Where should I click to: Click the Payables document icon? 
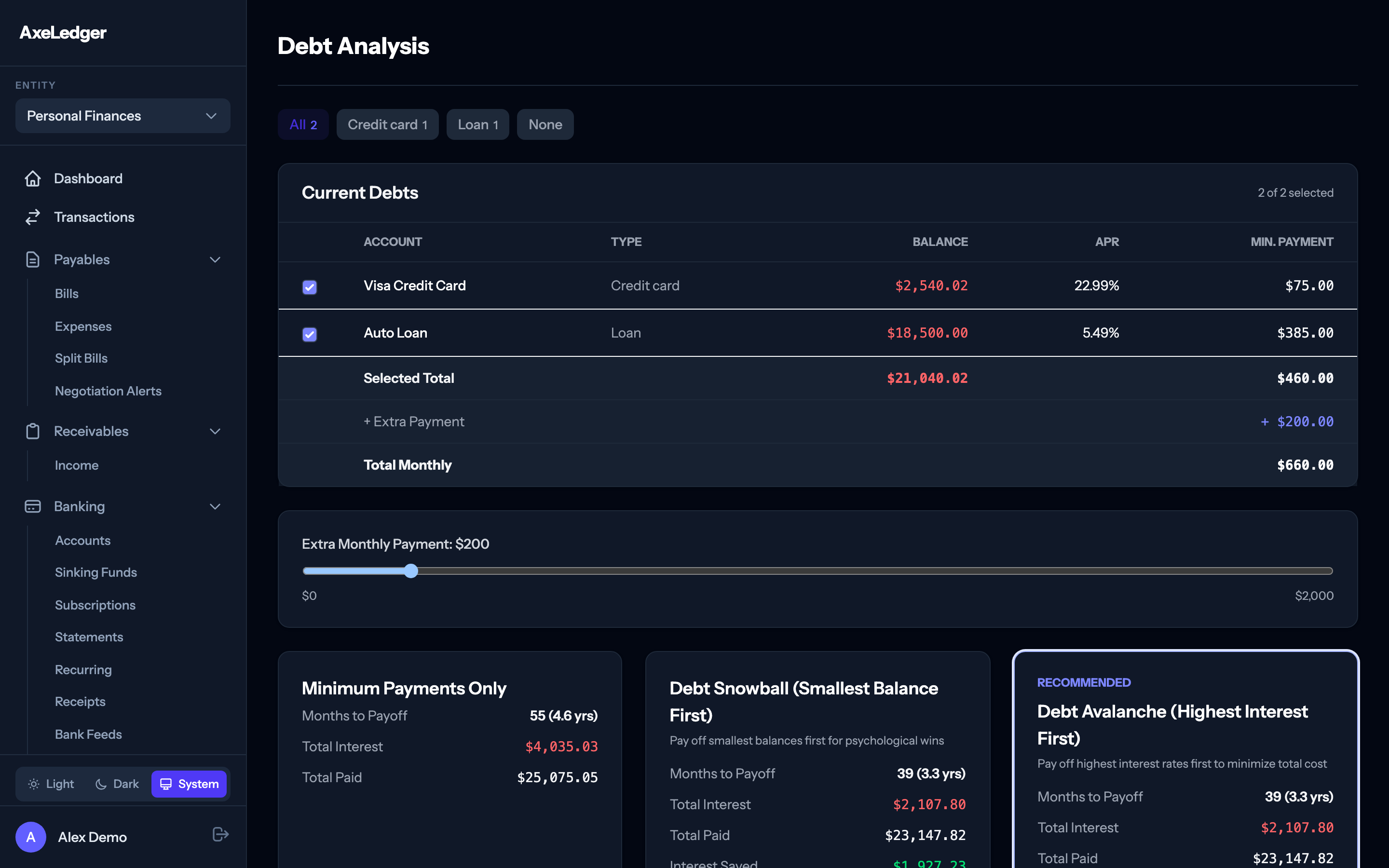(x=33, y=259)
